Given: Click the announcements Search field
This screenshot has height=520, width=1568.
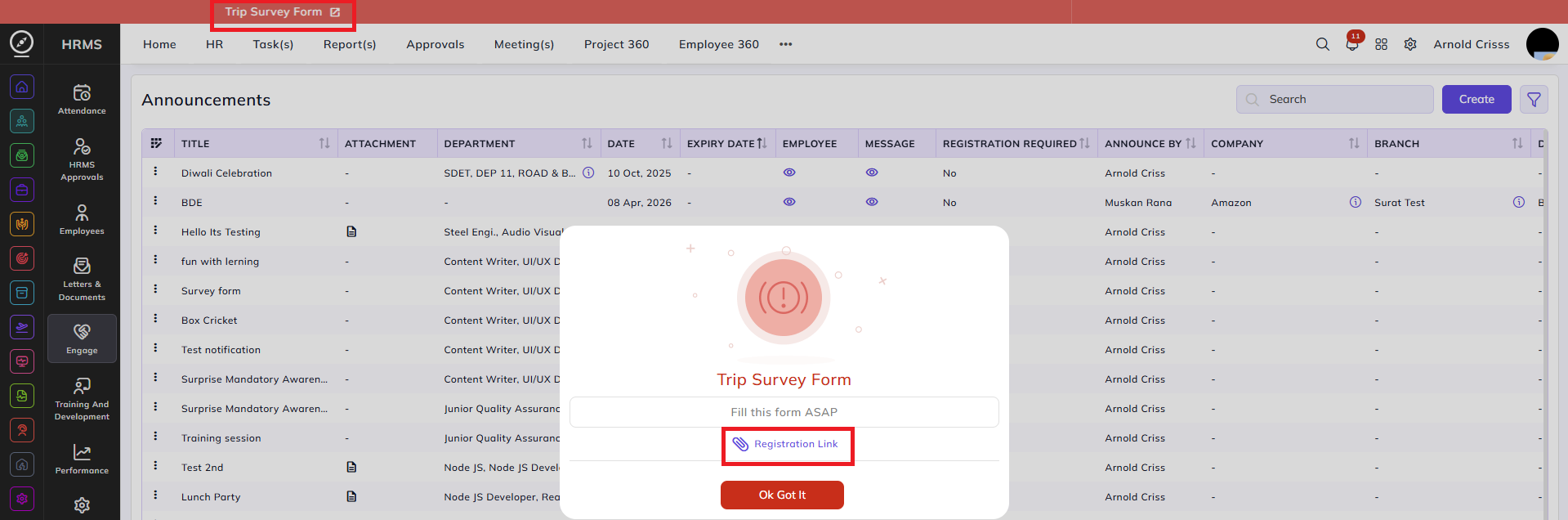Looking at the screenshot, I should click(x=1334, y=100).
